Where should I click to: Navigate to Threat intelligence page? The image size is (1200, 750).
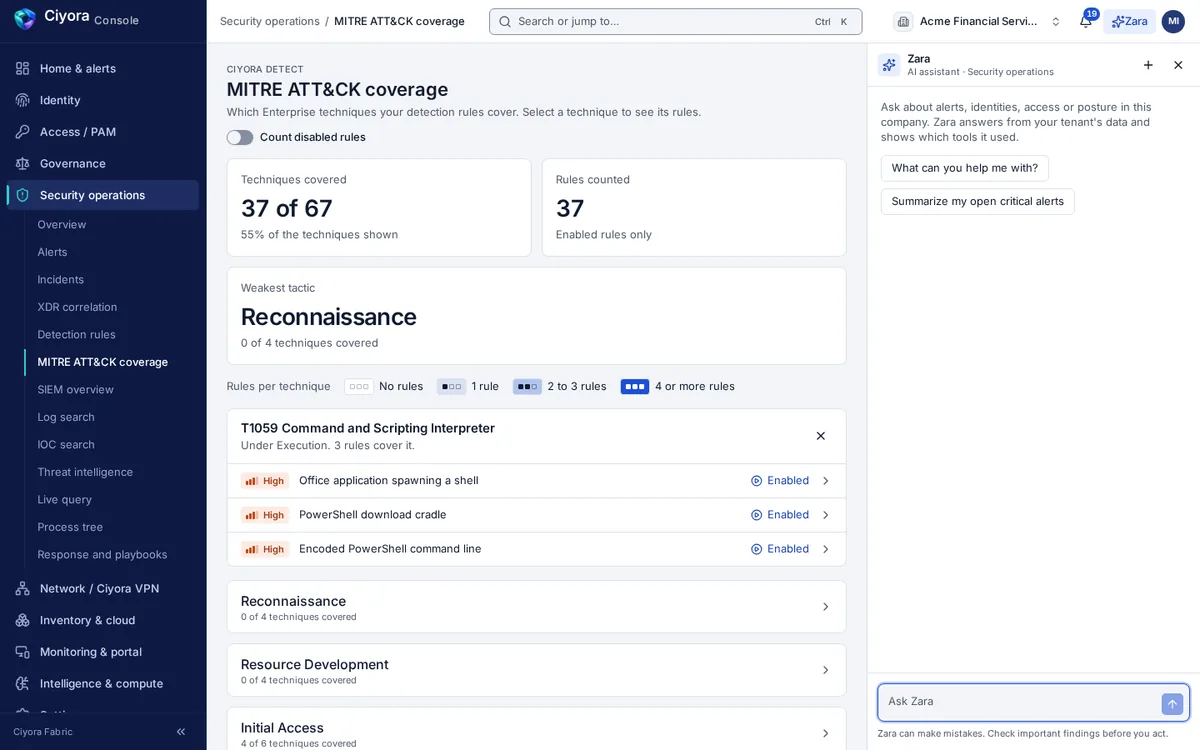(85, 472)
